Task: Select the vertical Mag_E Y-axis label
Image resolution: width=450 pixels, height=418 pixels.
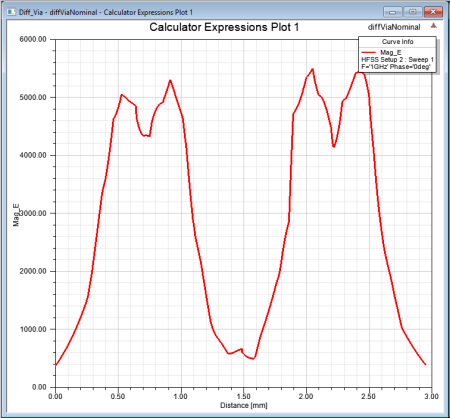Action: tap(16, 215)
